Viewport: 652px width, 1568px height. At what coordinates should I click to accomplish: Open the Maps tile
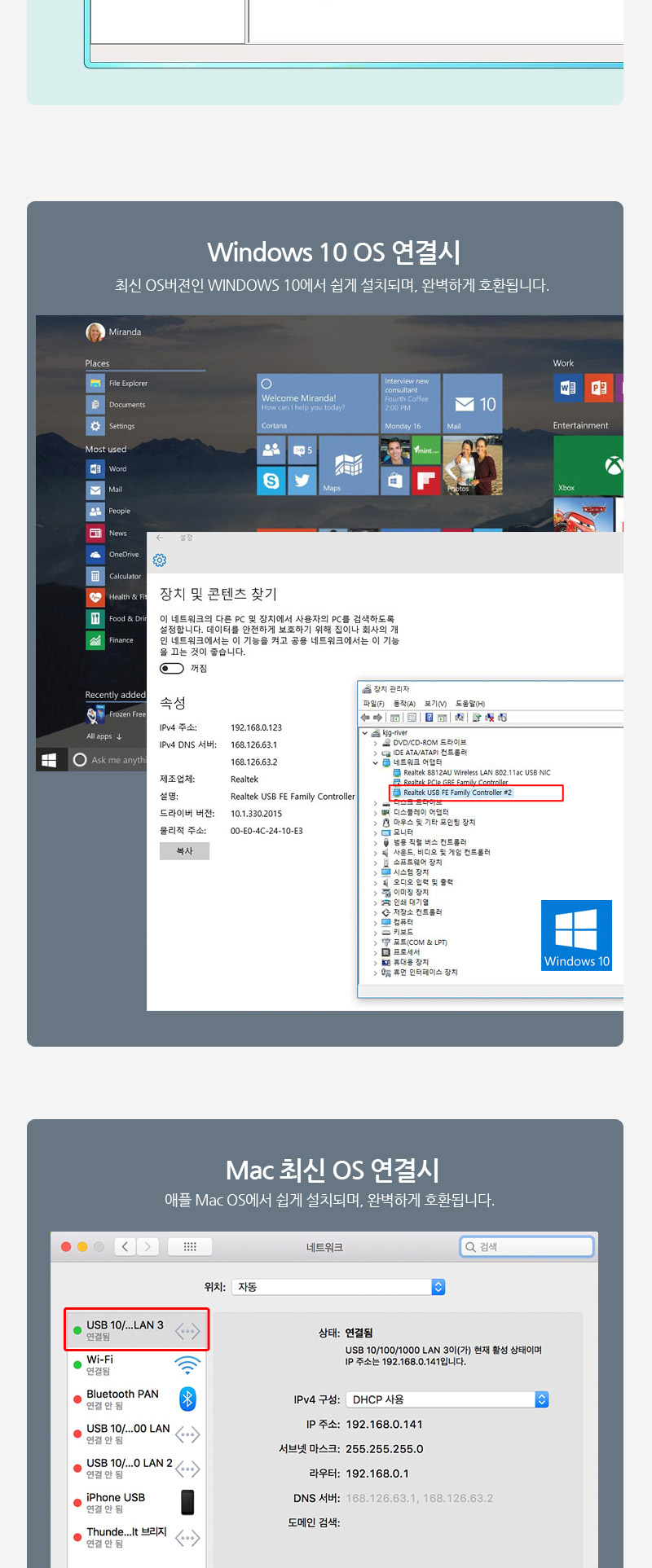click(348, 465)
